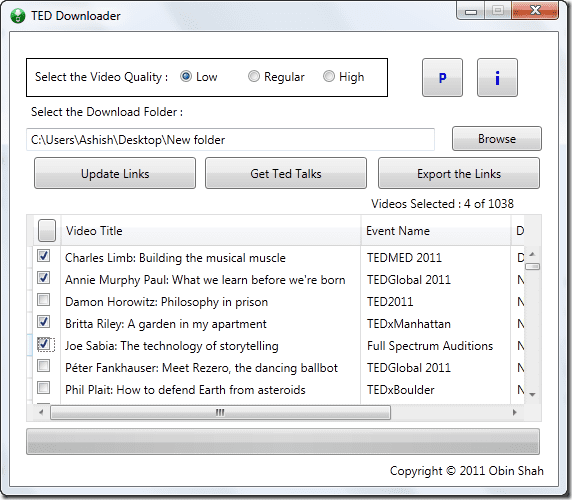Click the 'Select the Download Folder :' label
The width and height of the screenshot is (572, 500).
pyautogui.click(x=107, y=112)
